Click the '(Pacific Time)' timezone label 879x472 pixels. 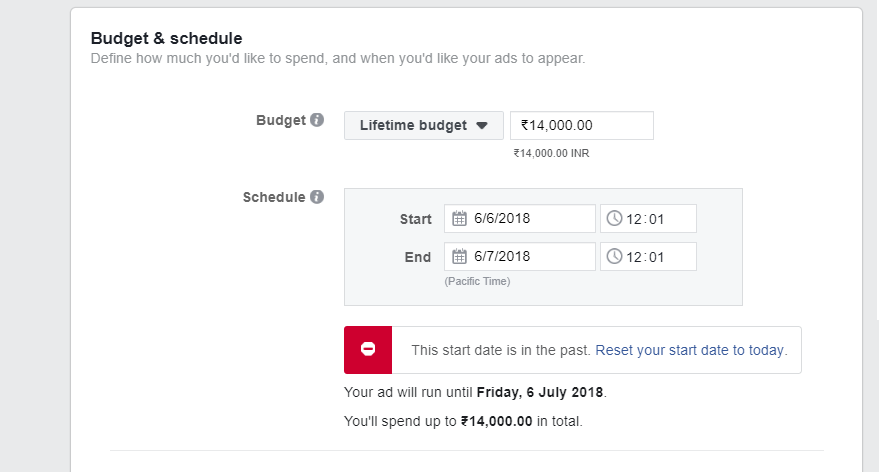(x=477, y=282)
